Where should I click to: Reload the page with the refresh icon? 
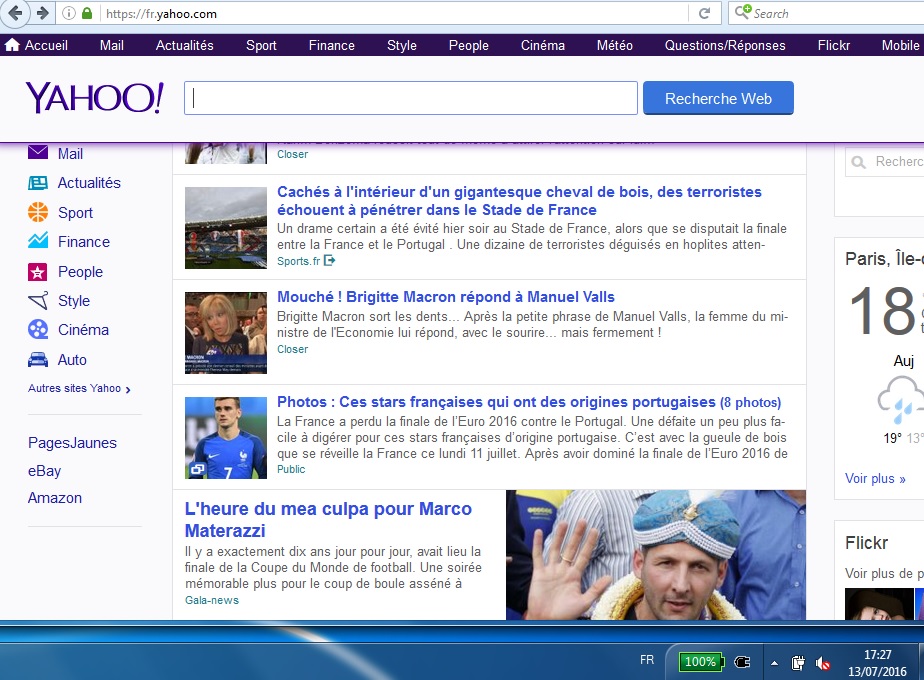704,14
